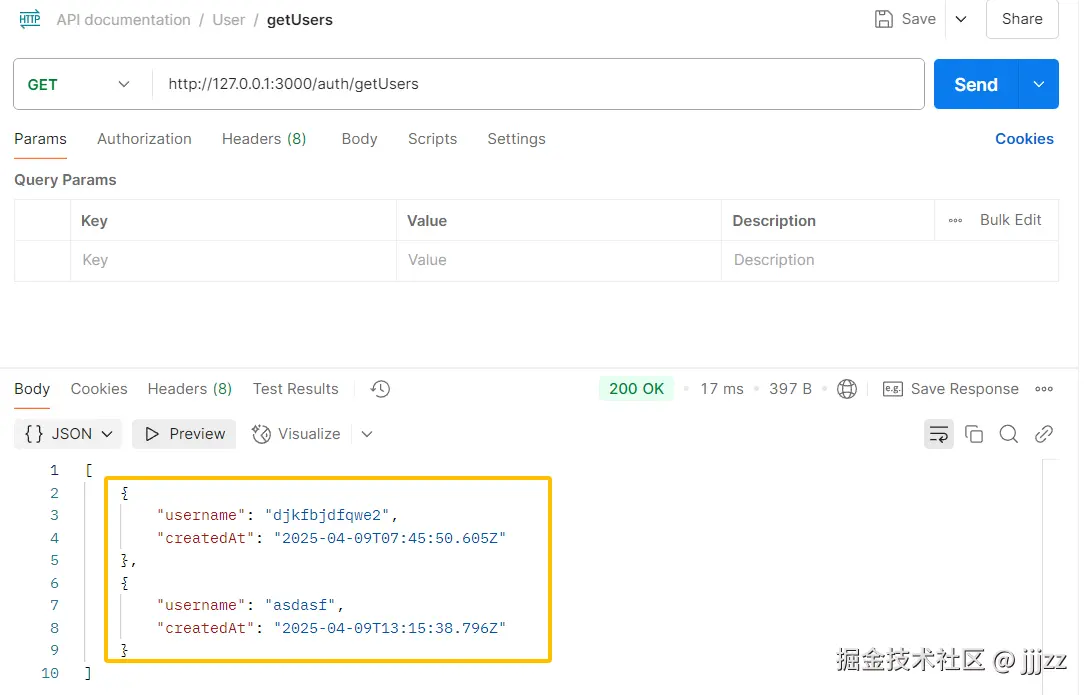
Task: Search within the response body
Action: pos(1009,434)
